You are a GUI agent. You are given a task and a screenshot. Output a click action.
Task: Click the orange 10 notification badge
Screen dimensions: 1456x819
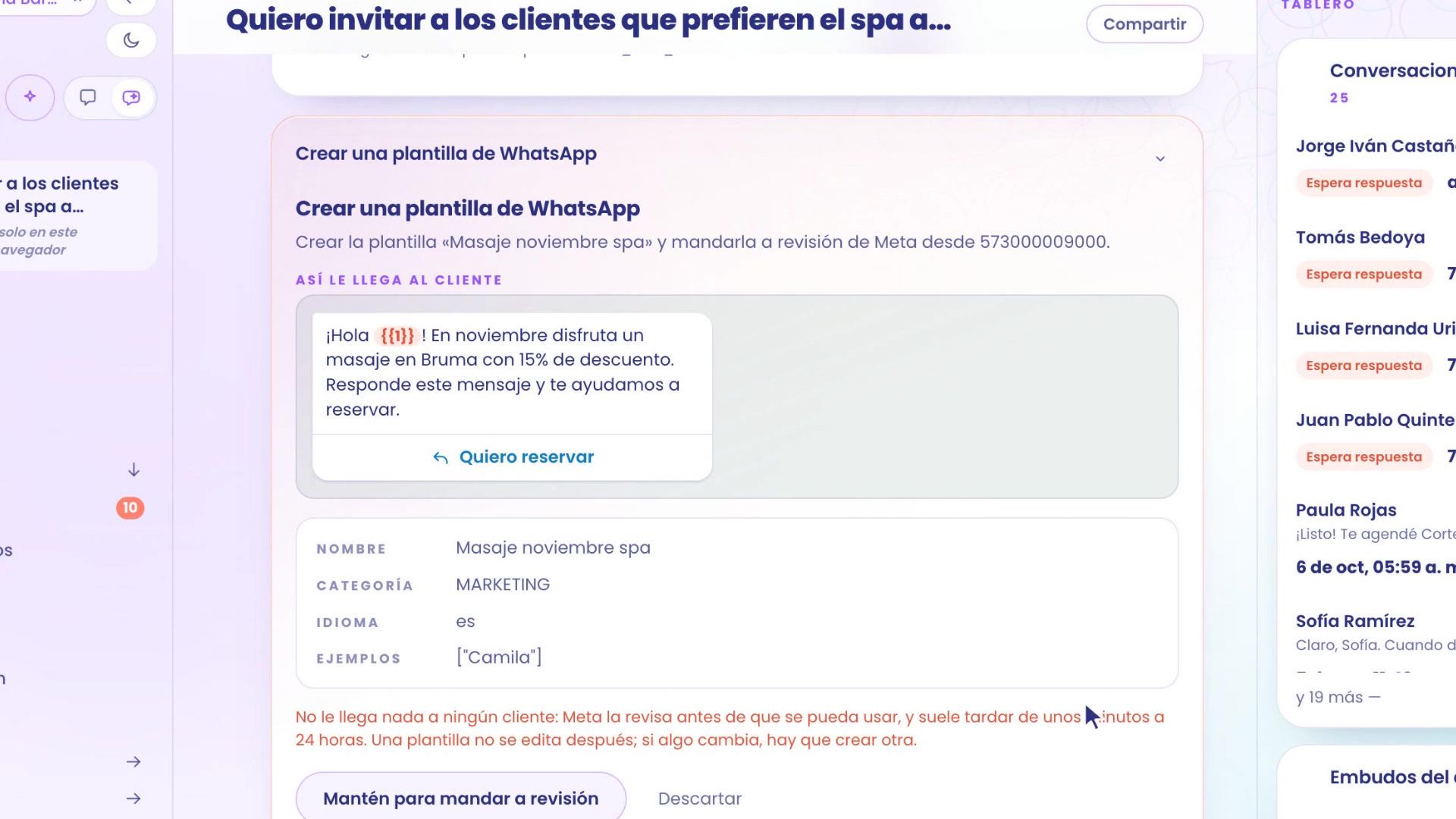130,508
